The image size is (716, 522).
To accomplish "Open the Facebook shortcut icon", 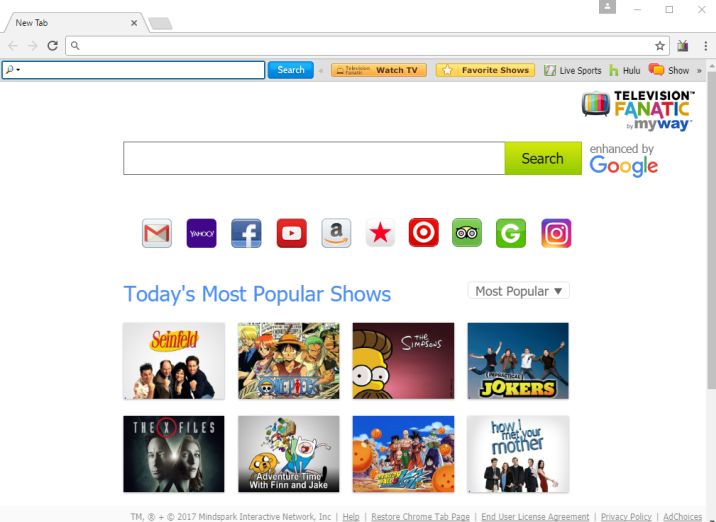I will [x=246, y=233].
